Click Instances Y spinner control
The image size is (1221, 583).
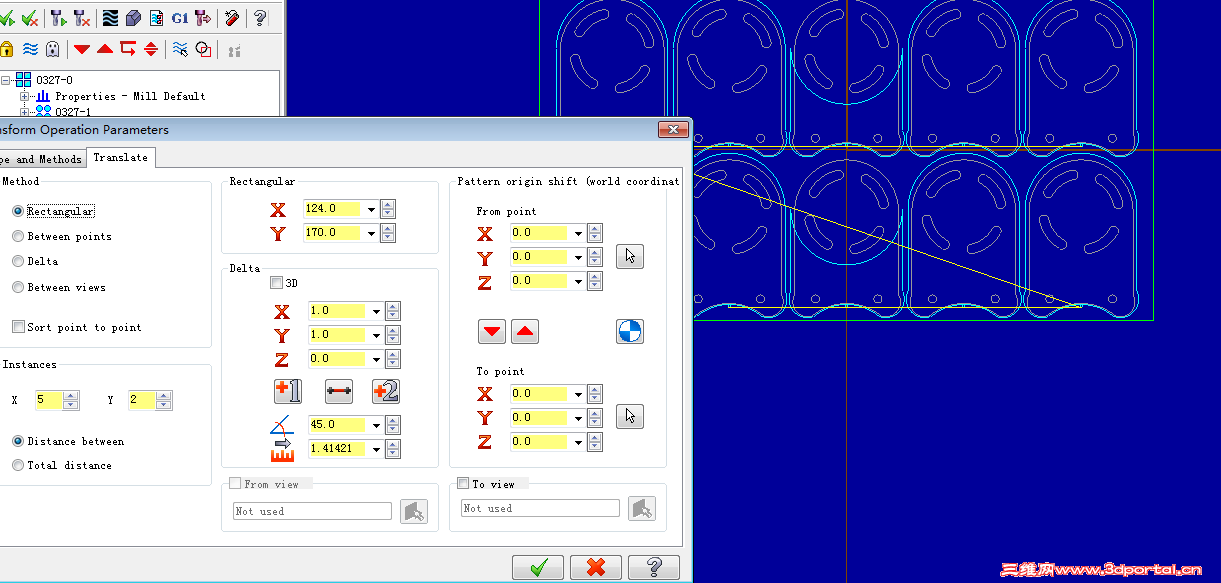click(x=164, y=400)
